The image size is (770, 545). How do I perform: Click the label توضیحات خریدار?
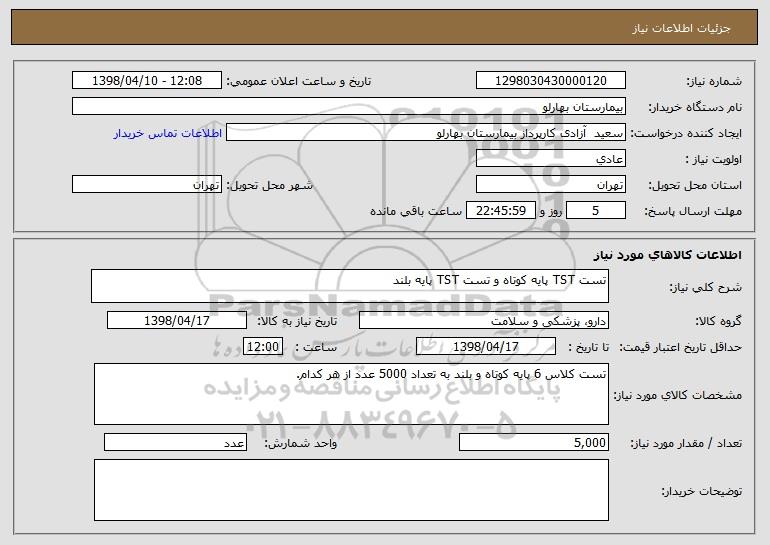[702, 491]
